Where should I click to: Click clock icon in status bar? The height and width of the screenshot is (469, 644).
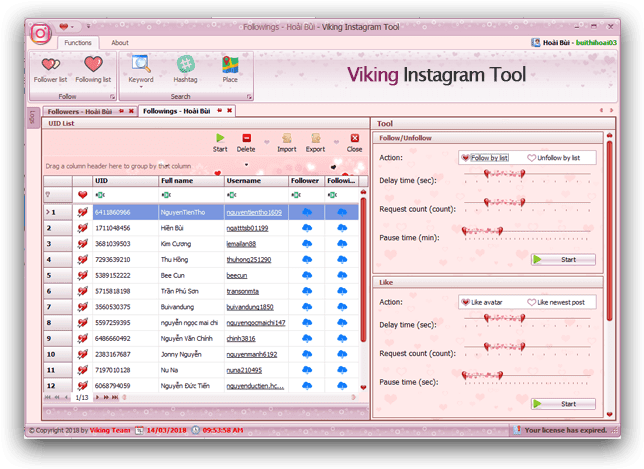click(x=196, y=430)
